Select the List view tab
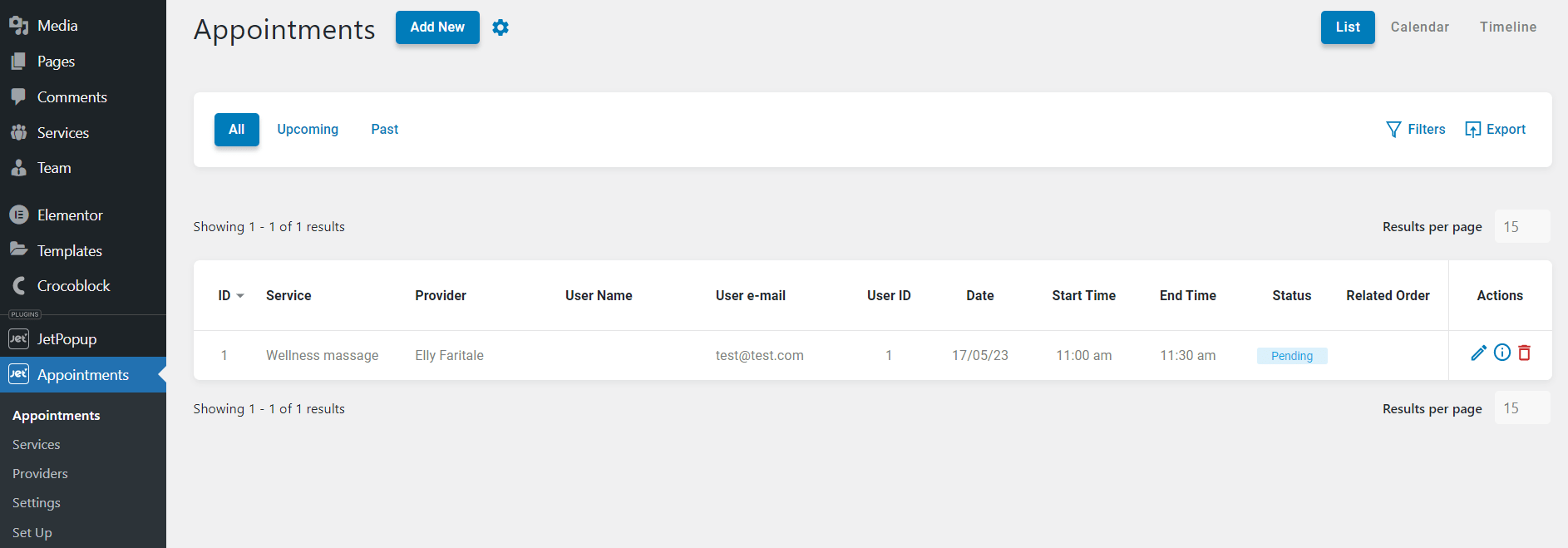Image resolution: width=1568 pixels, height=548 pixels. [1348, 27]
